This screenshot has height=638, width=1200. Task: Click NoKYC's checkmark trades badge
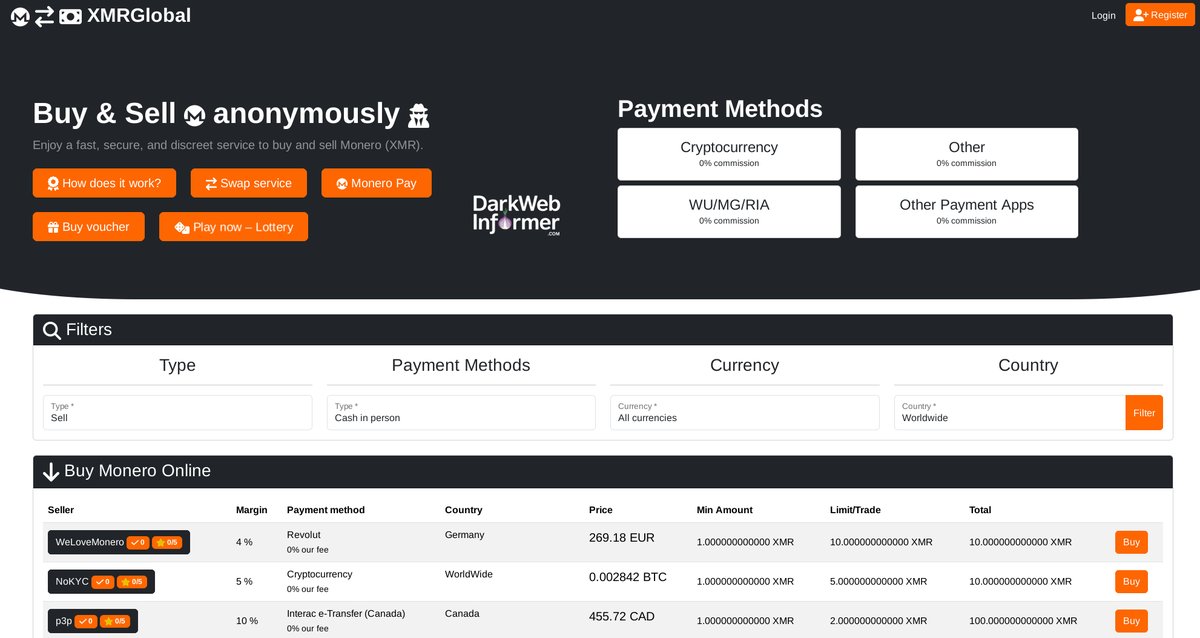click(x=103, y=581)
